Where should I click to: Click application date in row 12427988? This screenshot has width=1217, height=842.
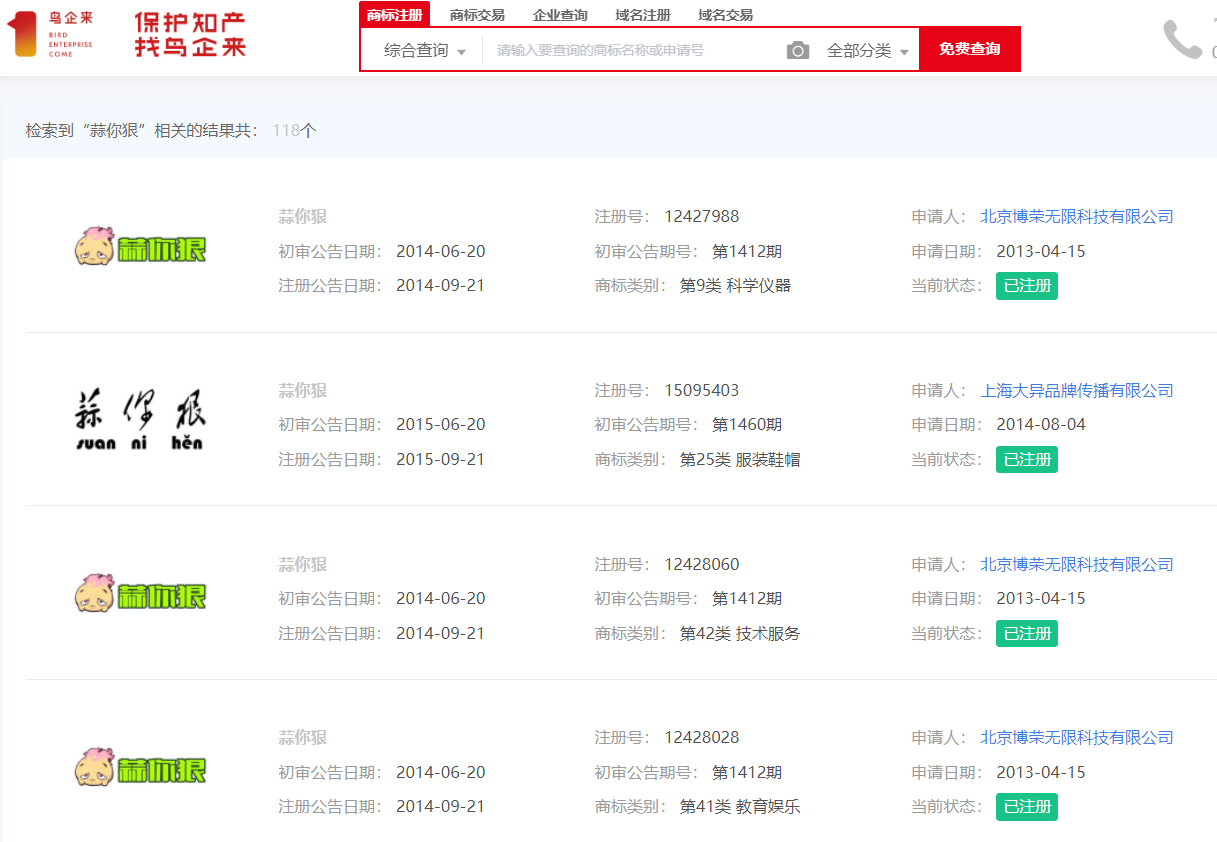coord(1041,252)
